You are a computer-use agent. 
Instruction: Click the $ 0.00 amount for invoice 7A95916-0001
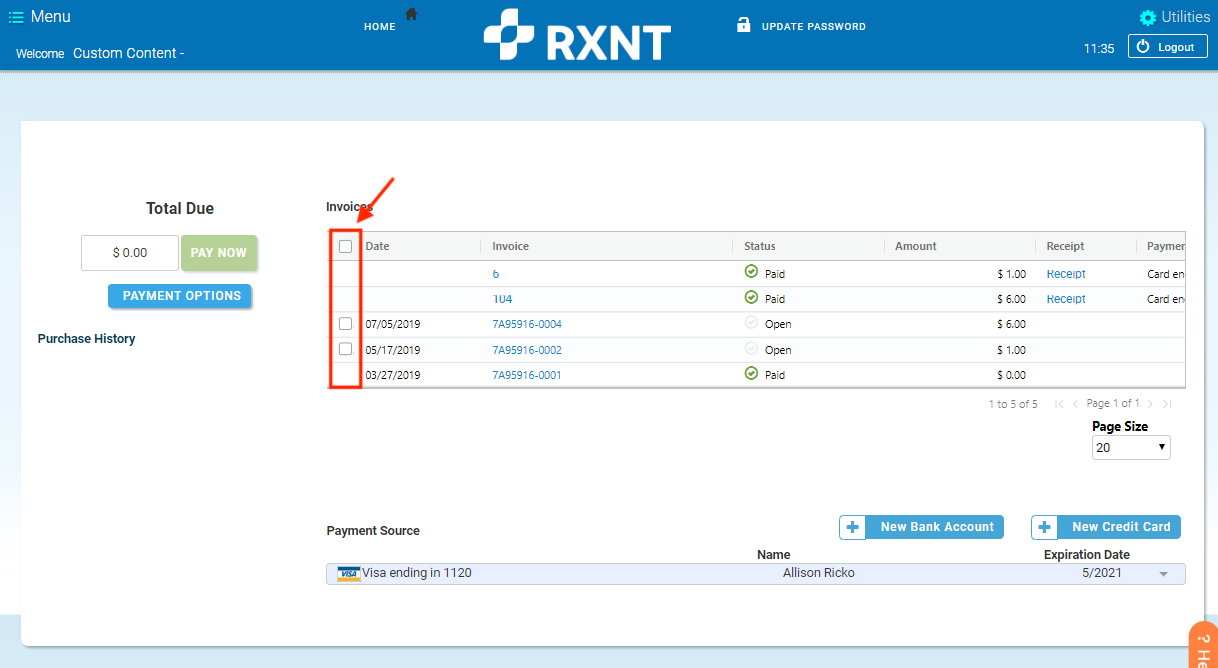pos(1011,375)
